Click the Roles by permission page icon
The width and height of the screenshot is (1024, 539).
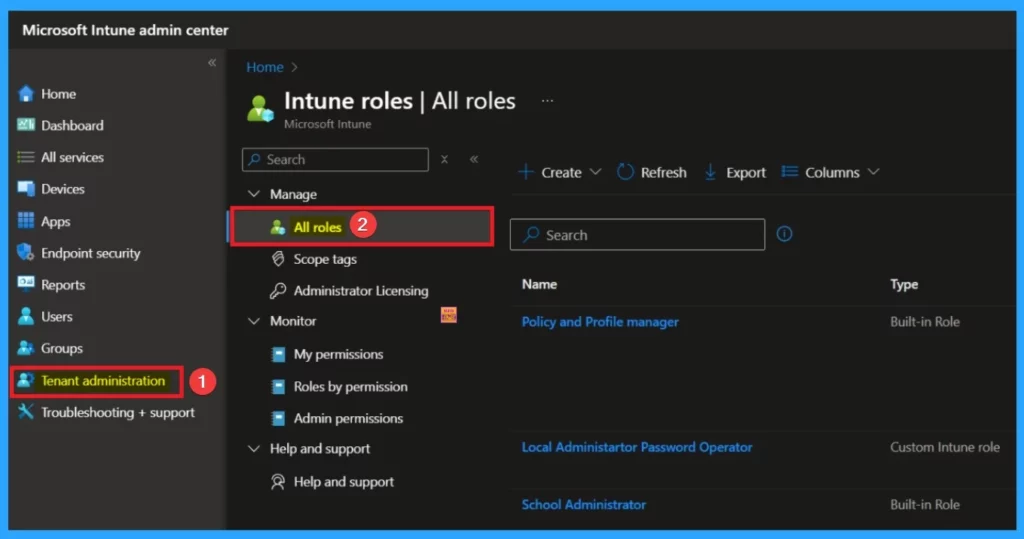click(278, 386)
